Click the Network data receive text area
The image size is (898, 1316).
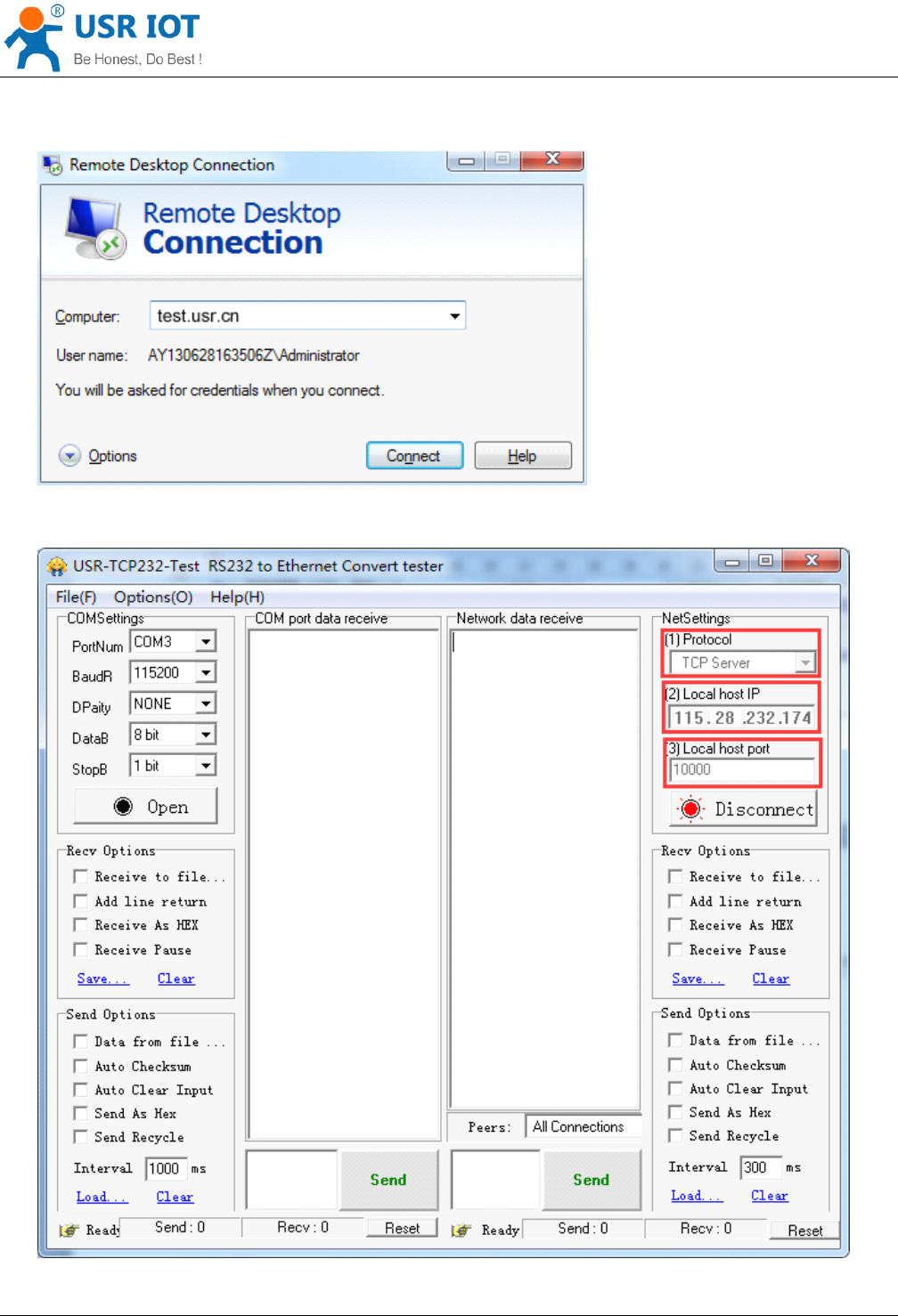point(544,868)
